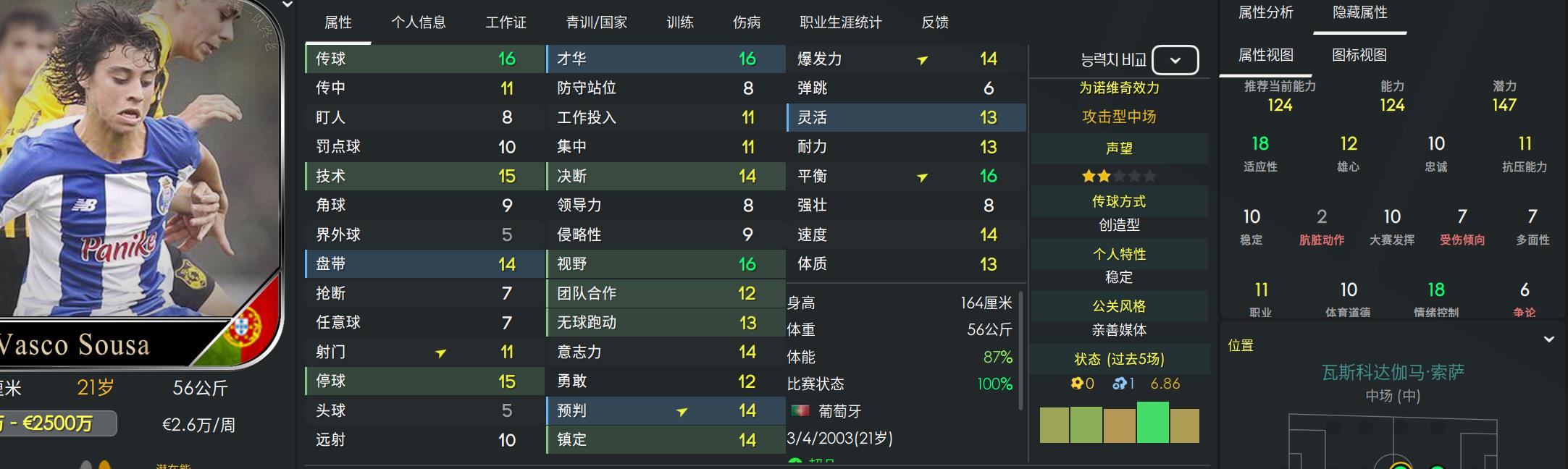
Task: Open the 능력치 비교 dropdown
Action: tap(1175, 60)
